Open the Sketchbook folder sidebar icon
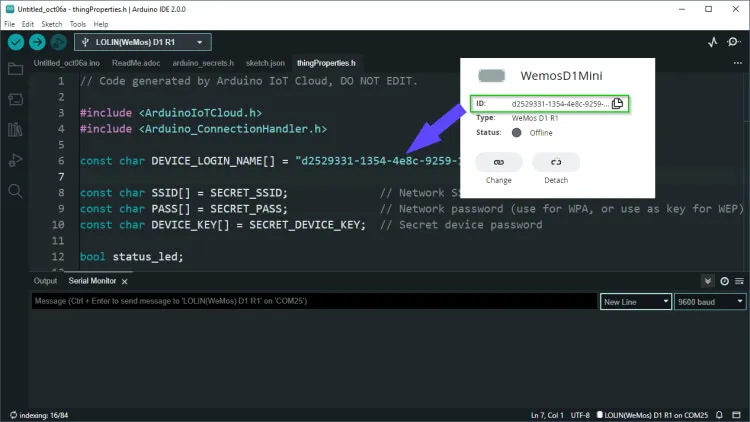This screenshot has width=750, height=422. 15,69
